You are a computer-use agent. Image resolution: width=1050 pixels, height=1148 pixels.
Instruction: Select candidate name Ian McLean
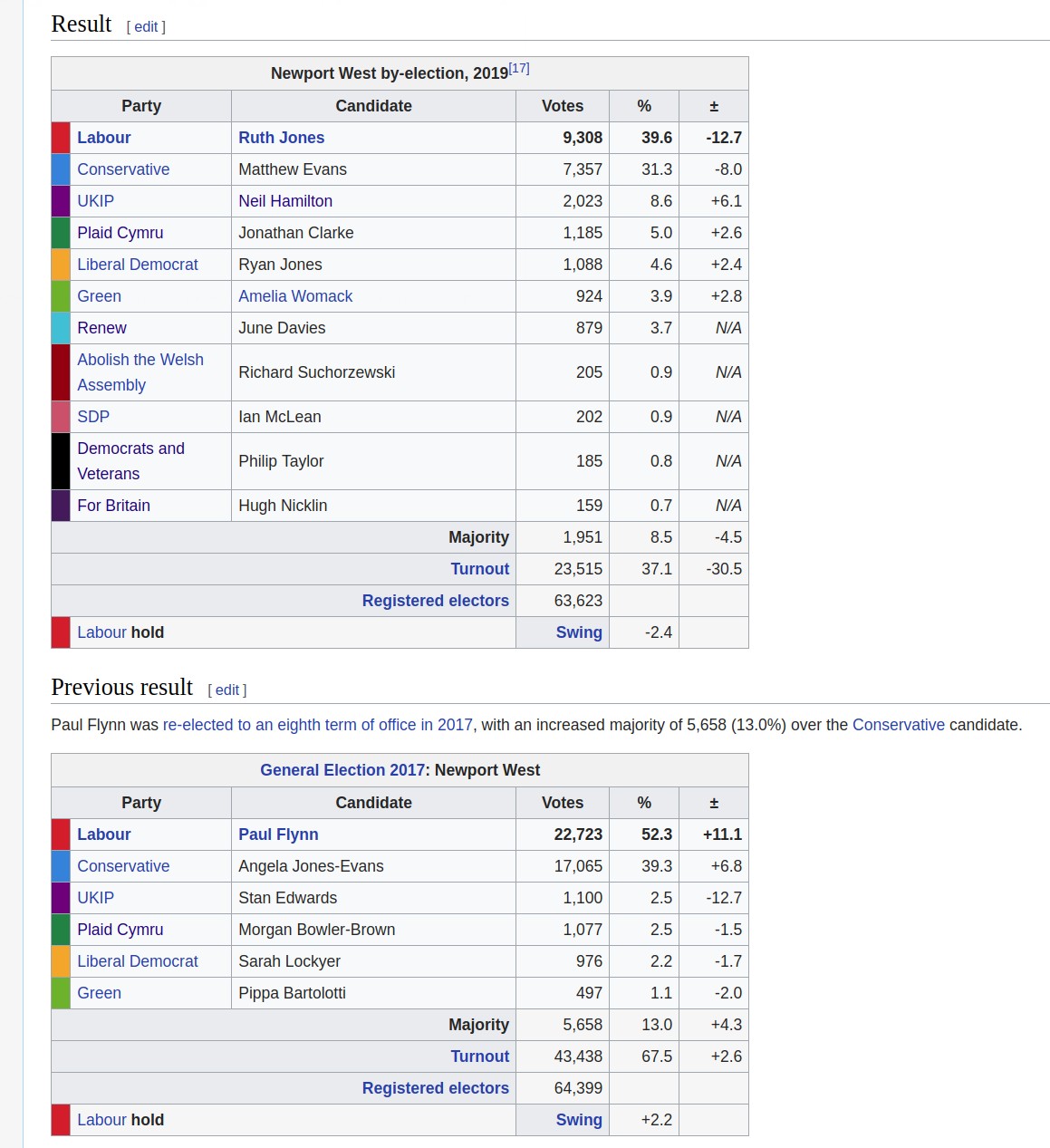(280, 417)
